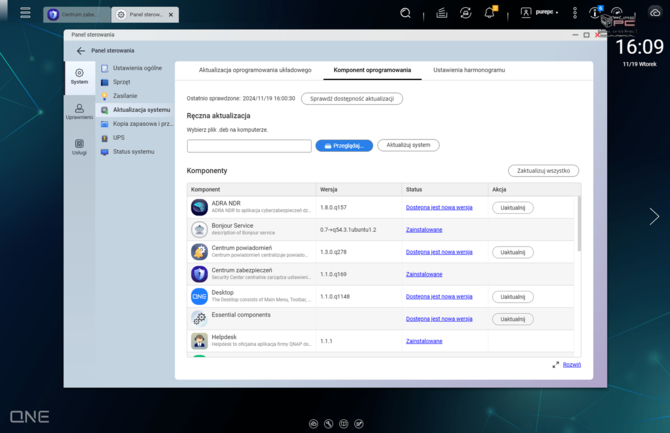The width and height of the screenshot is (670, 433).
Task: Open the system info icon with badge
Action: coord(595,12)
